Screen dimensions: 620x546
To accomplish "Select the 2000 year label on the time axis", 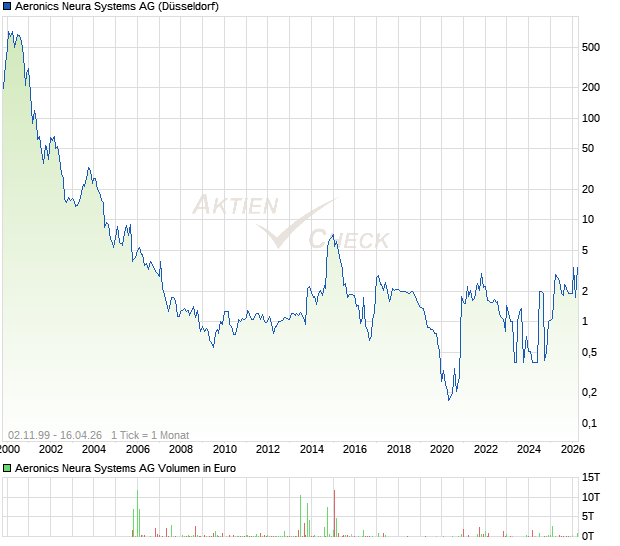I will (x=8, y=450).
